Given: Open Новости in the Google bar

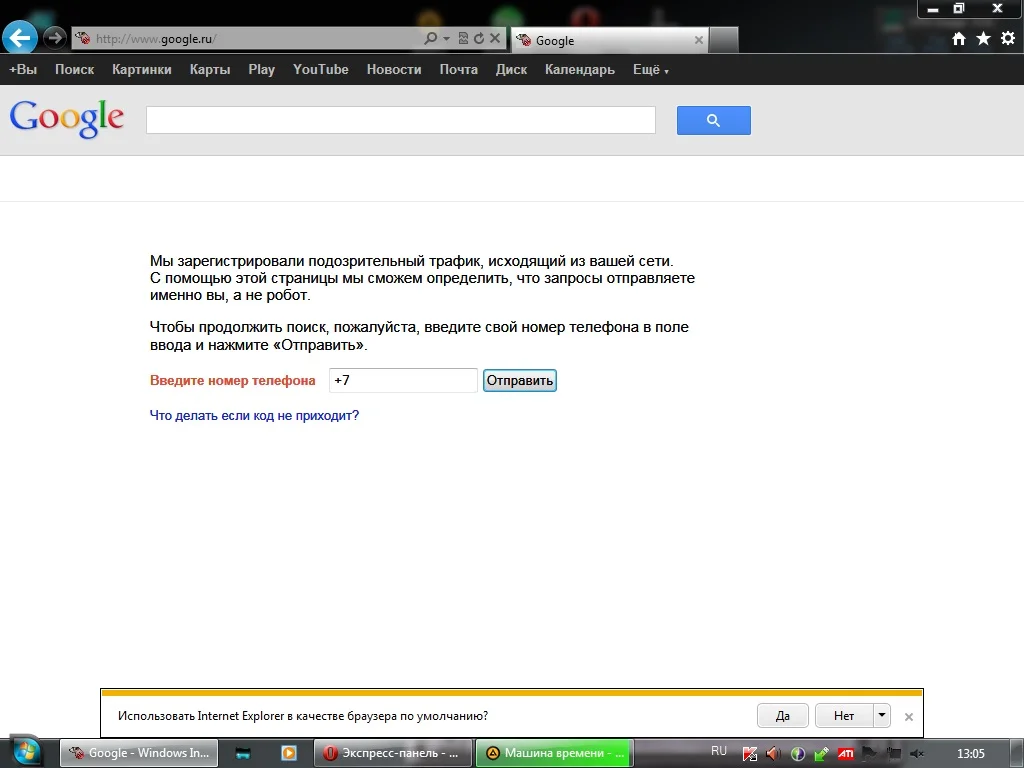Looking at the screenshot, I should point(394,69).
